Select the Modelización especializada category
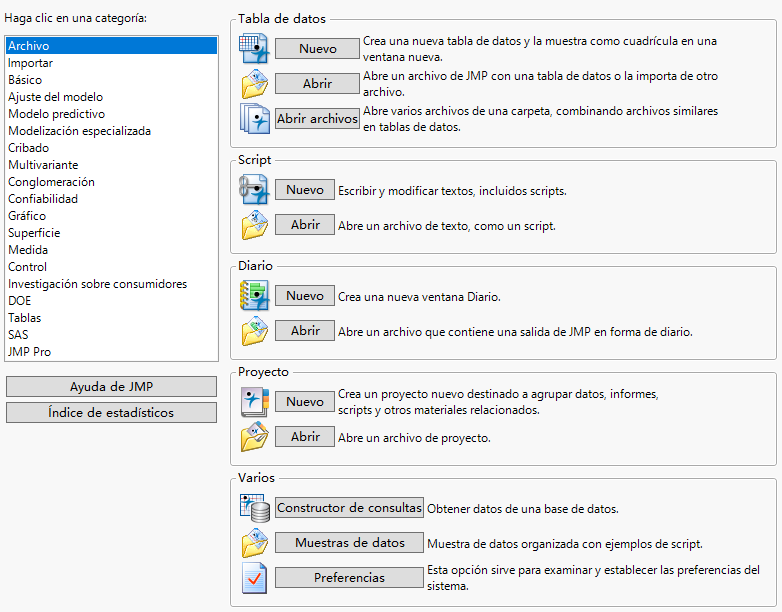This screenshot has width=782, height=612. point(112,131)
